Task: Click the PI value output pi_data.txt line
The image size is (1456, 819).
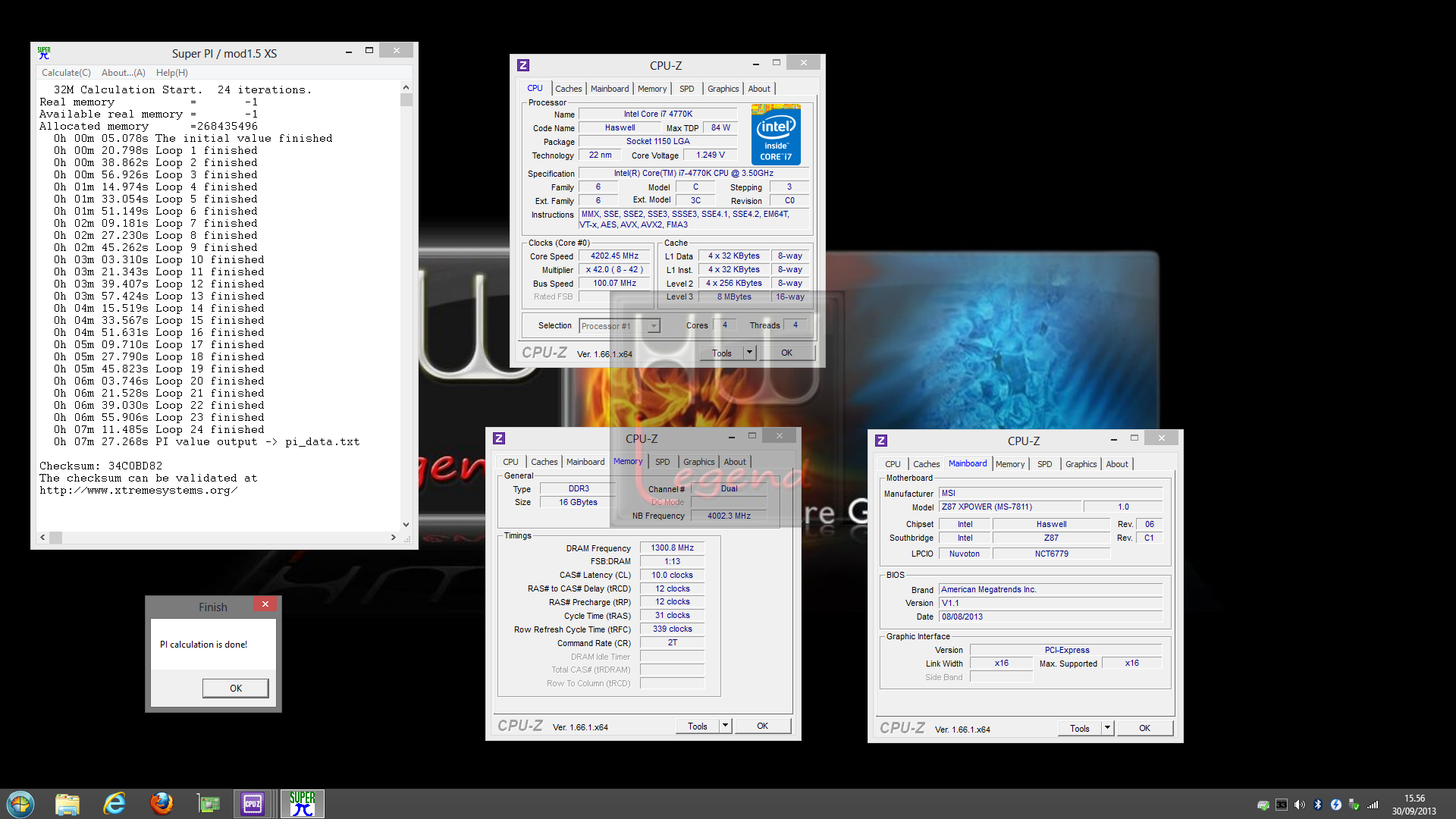Action: (x=206, y=441)
